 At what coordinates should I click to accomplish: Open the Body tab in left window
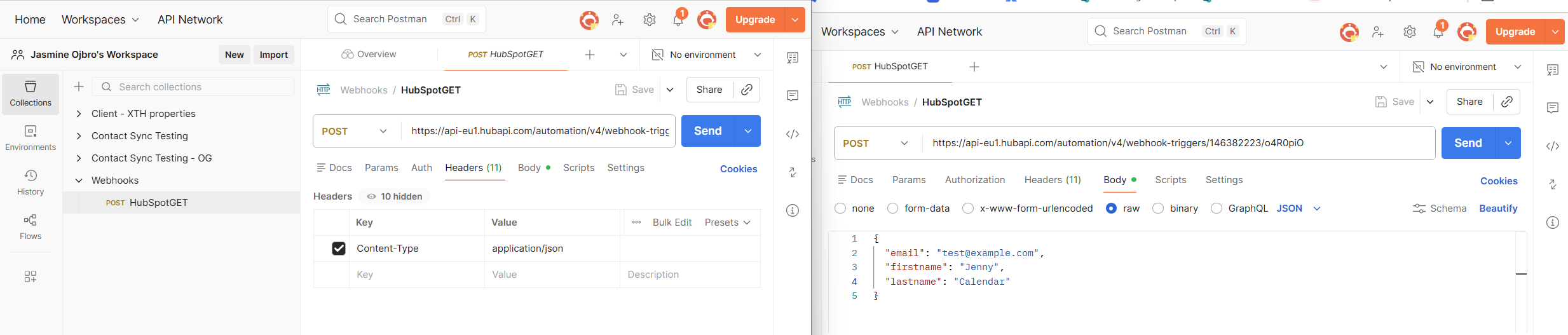[534, 168]
